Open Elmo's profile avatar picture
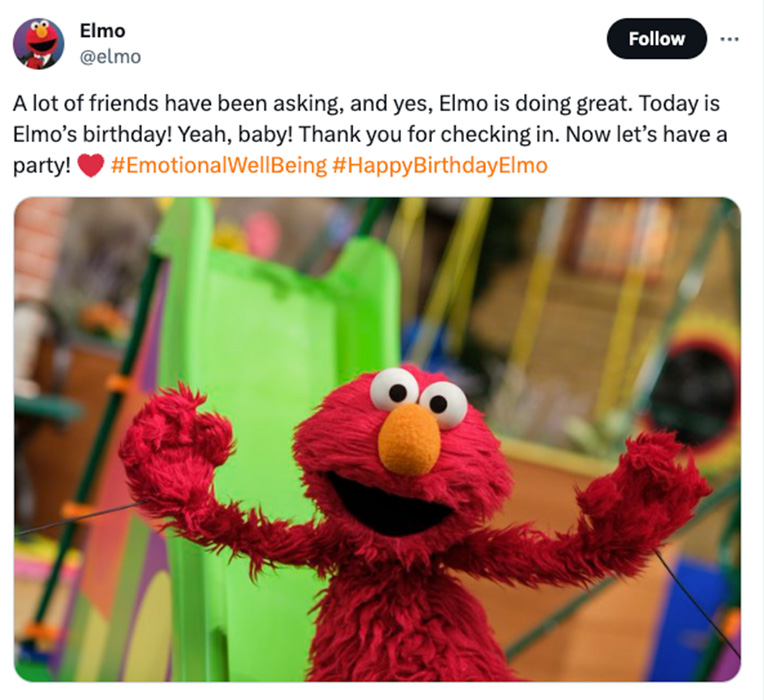This screenshot has height=700, width=764. 38,44
